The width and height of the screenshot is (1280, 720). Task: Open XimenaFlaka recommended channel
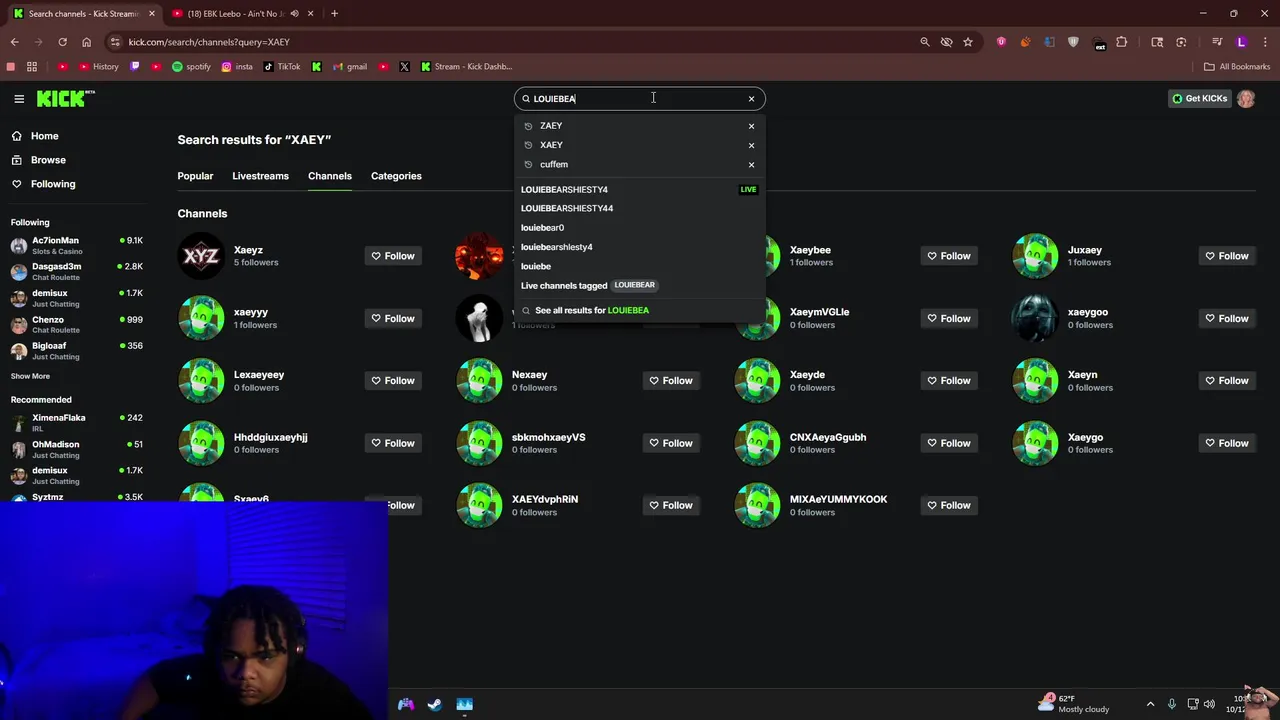(76, 423)
